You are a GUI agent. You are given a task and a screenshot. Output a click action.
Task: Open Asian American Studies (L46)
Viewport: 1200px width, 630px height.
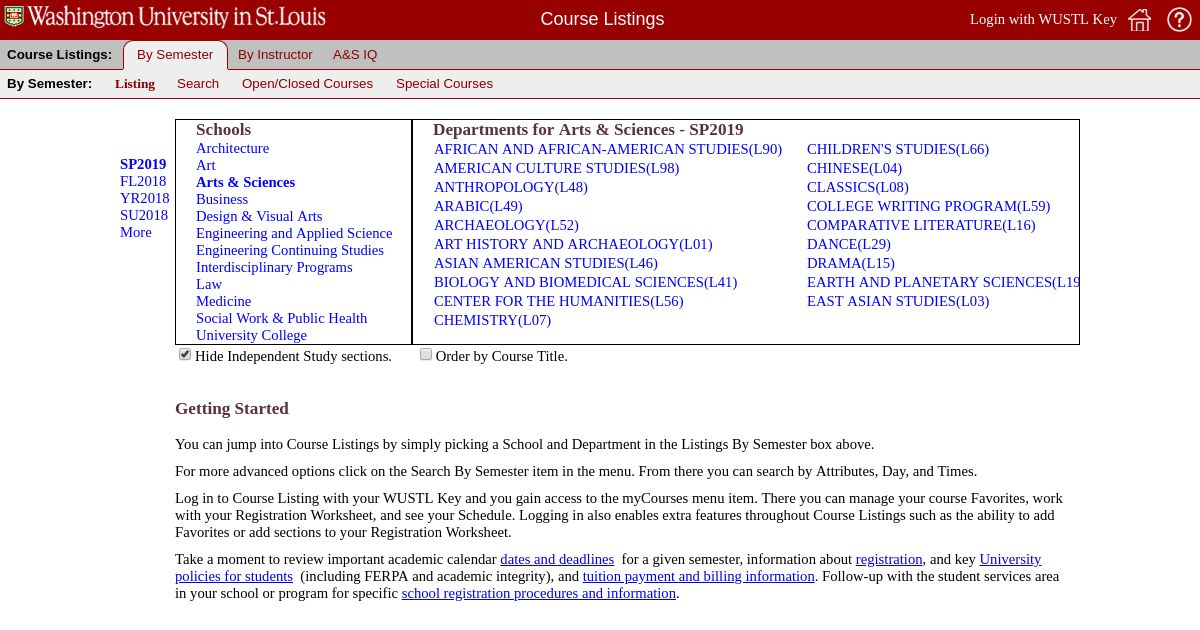coord(546,263)
